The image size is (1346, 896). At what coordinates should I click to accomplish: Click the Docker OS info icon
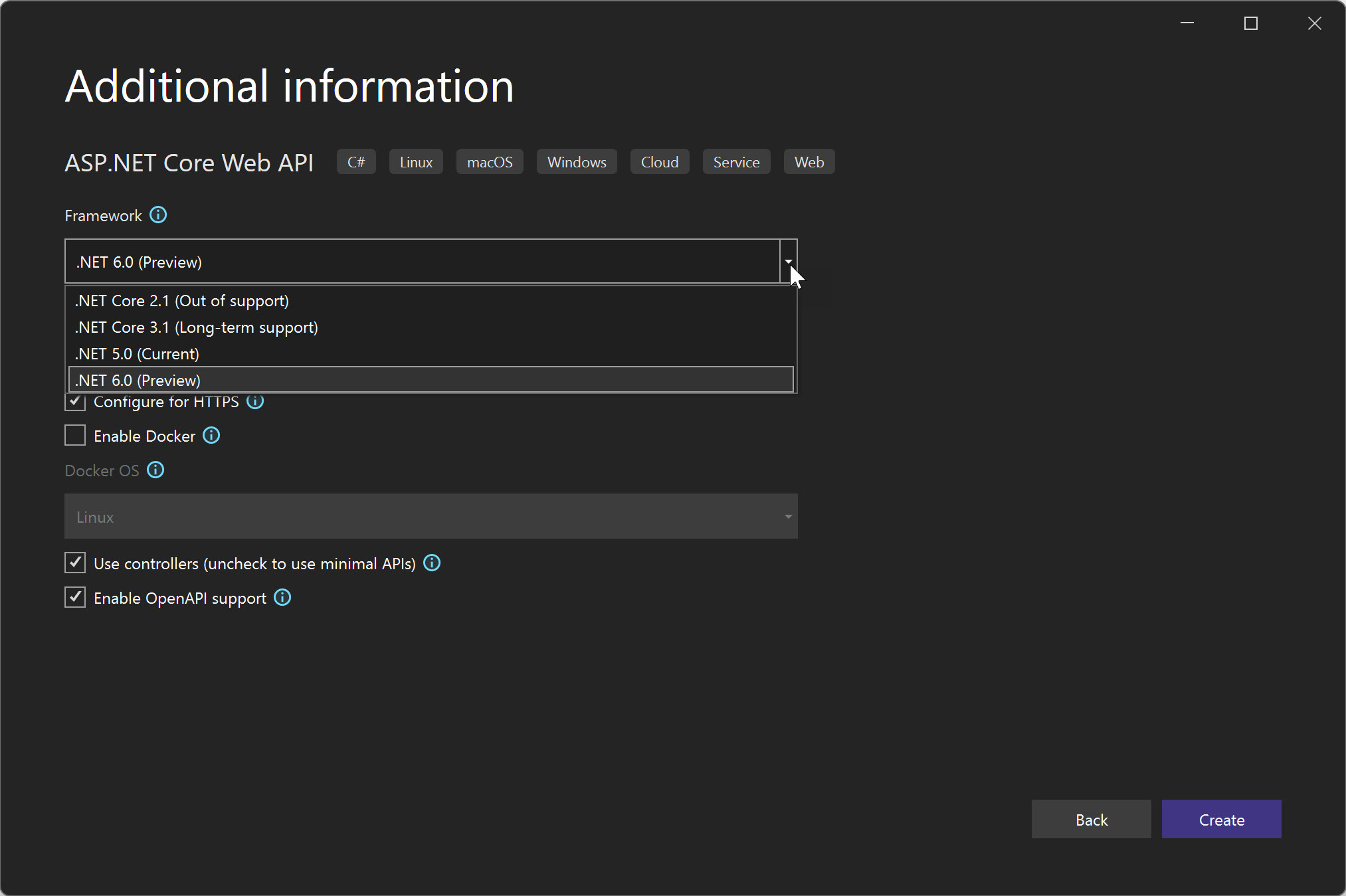[x=155, y=470]
